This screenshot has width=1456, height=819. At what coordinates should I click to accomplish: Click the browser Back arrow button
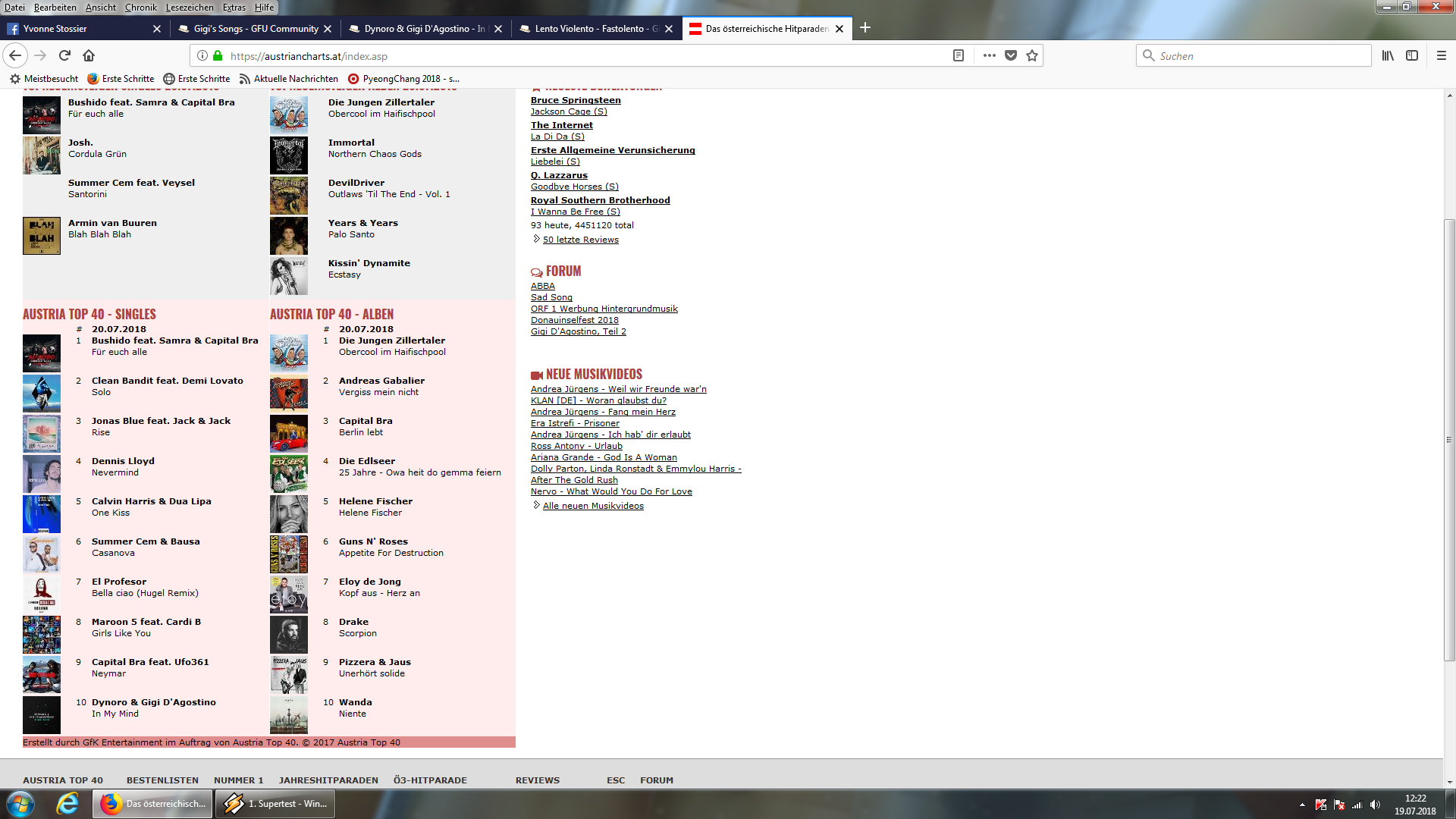[15, 55]
